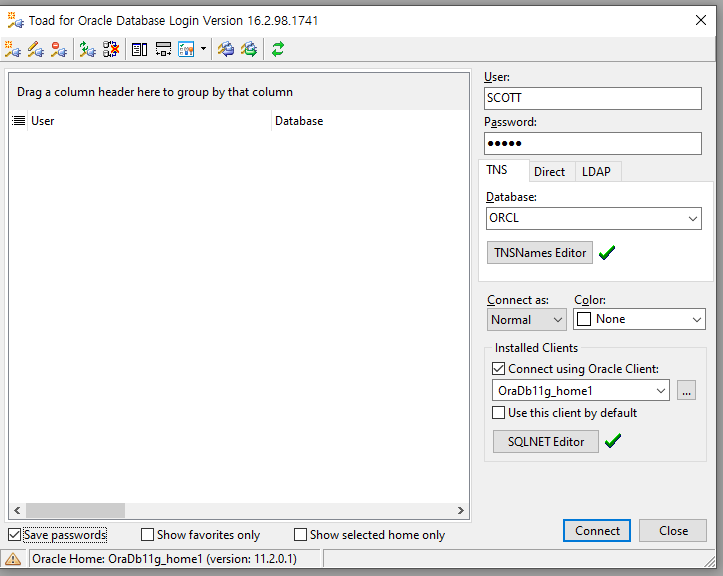Open the ORCL Database dropdown

(x=693, y=219)
